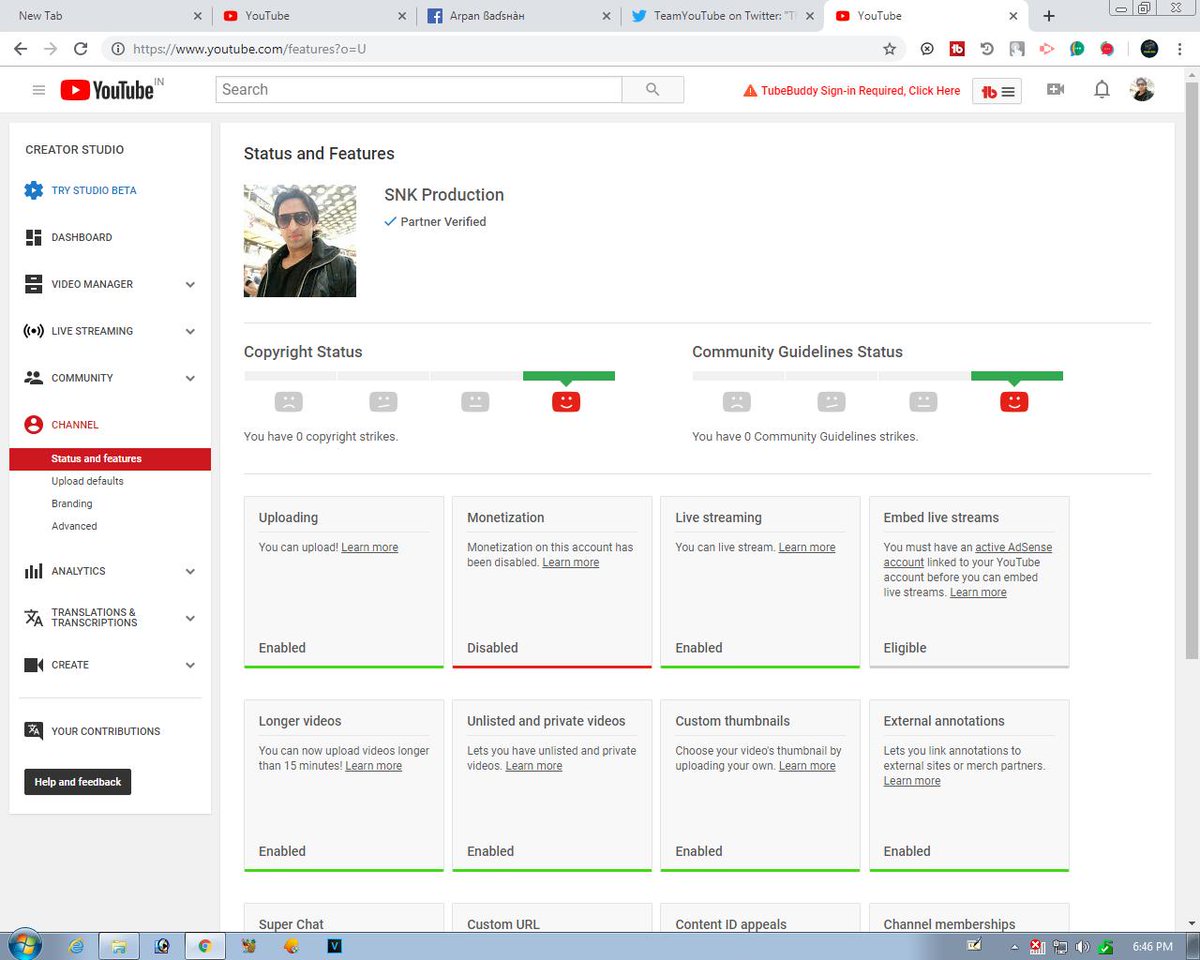The image size is (1200, 960).
Task: Open the TubeBuddy menu button in header
Action: pos(997,91)
